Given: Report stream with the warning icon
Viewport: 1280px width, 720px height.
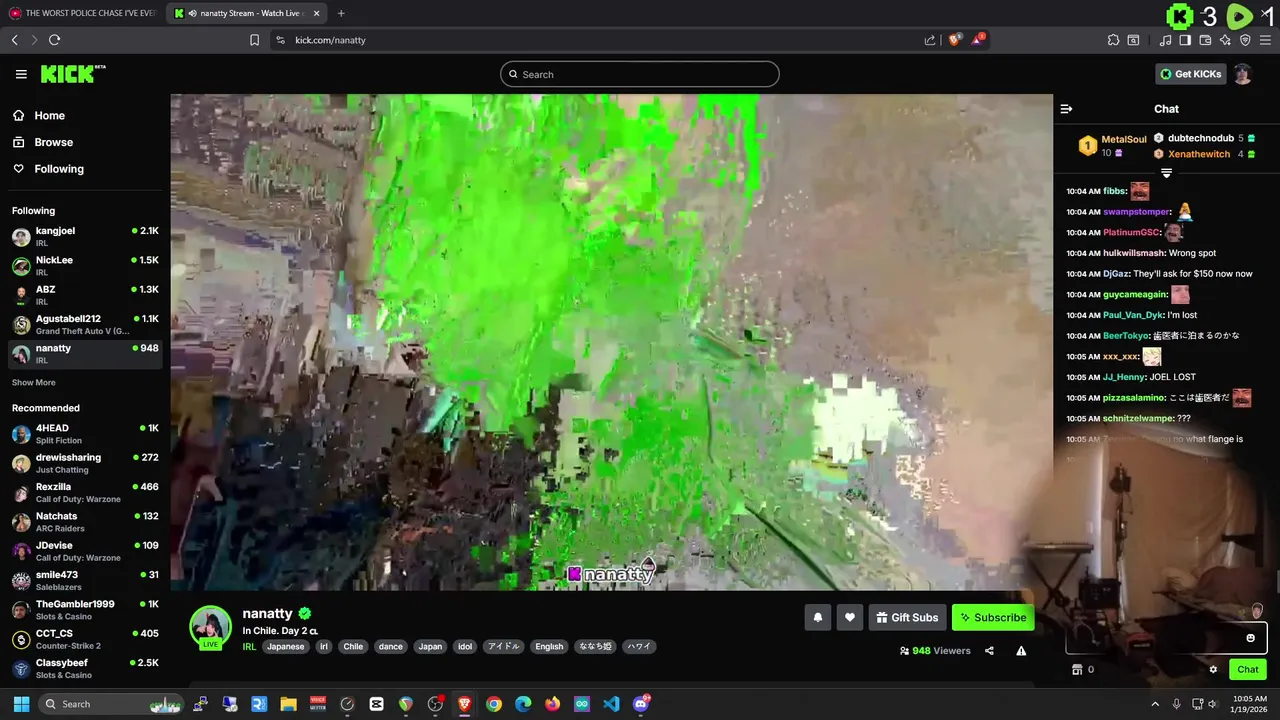Looking at the screenshot, I should [1021, 651].
